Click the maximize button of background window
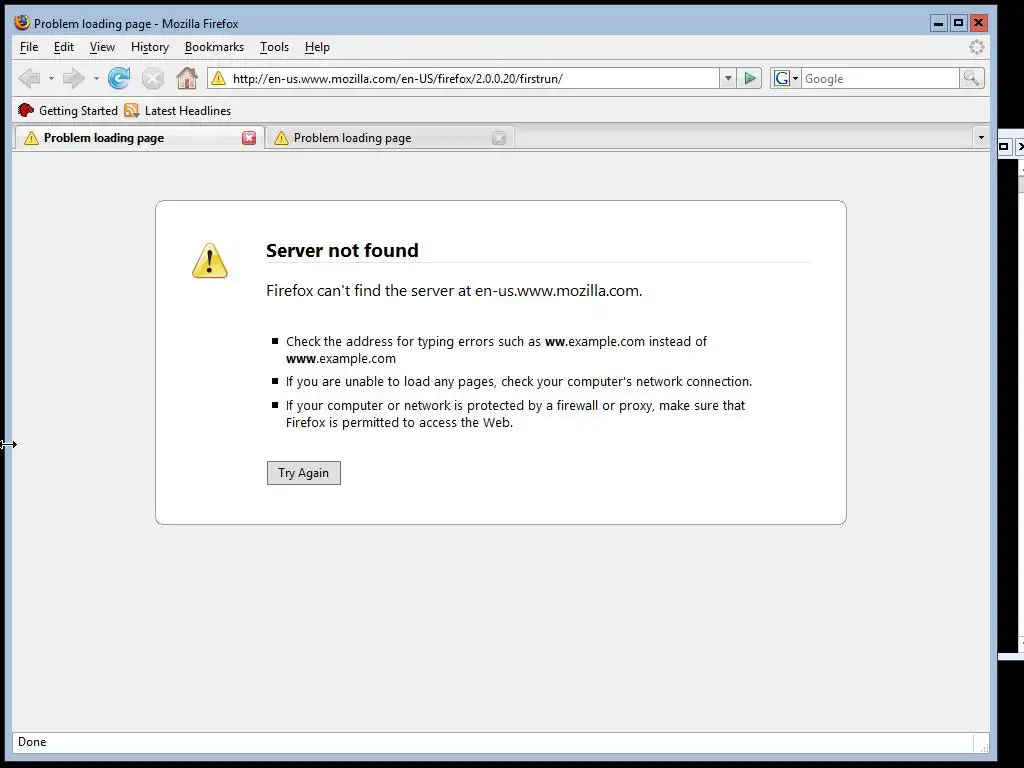This screenshot has width=1024, height=768. (x=1004, y=146)
